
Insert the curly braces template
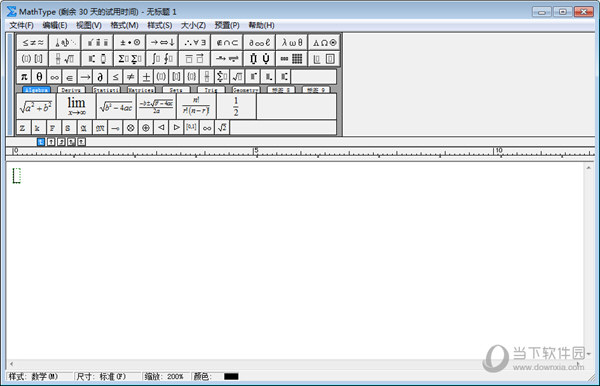(191, 77)
